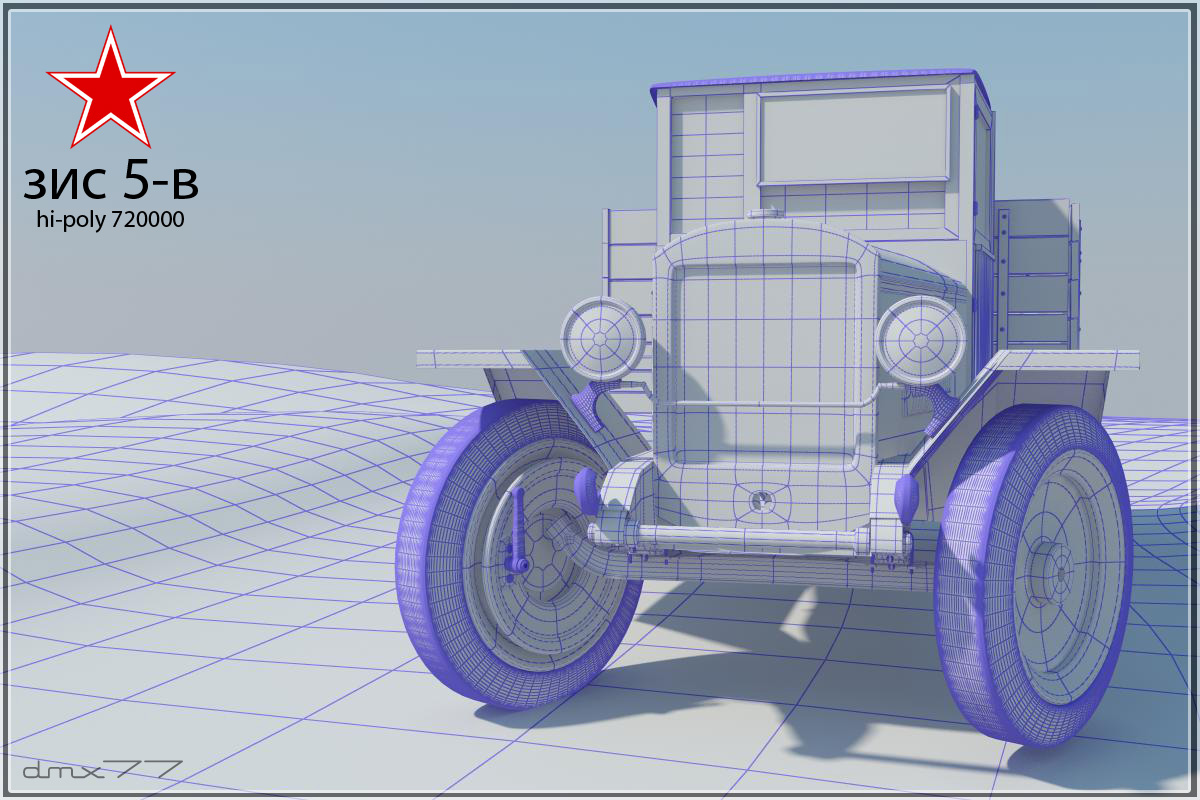The width and height of the screenshot is (1200, 800).
Task: Click the 'зис 5-в' title text
Action: [x=110, y=180]
